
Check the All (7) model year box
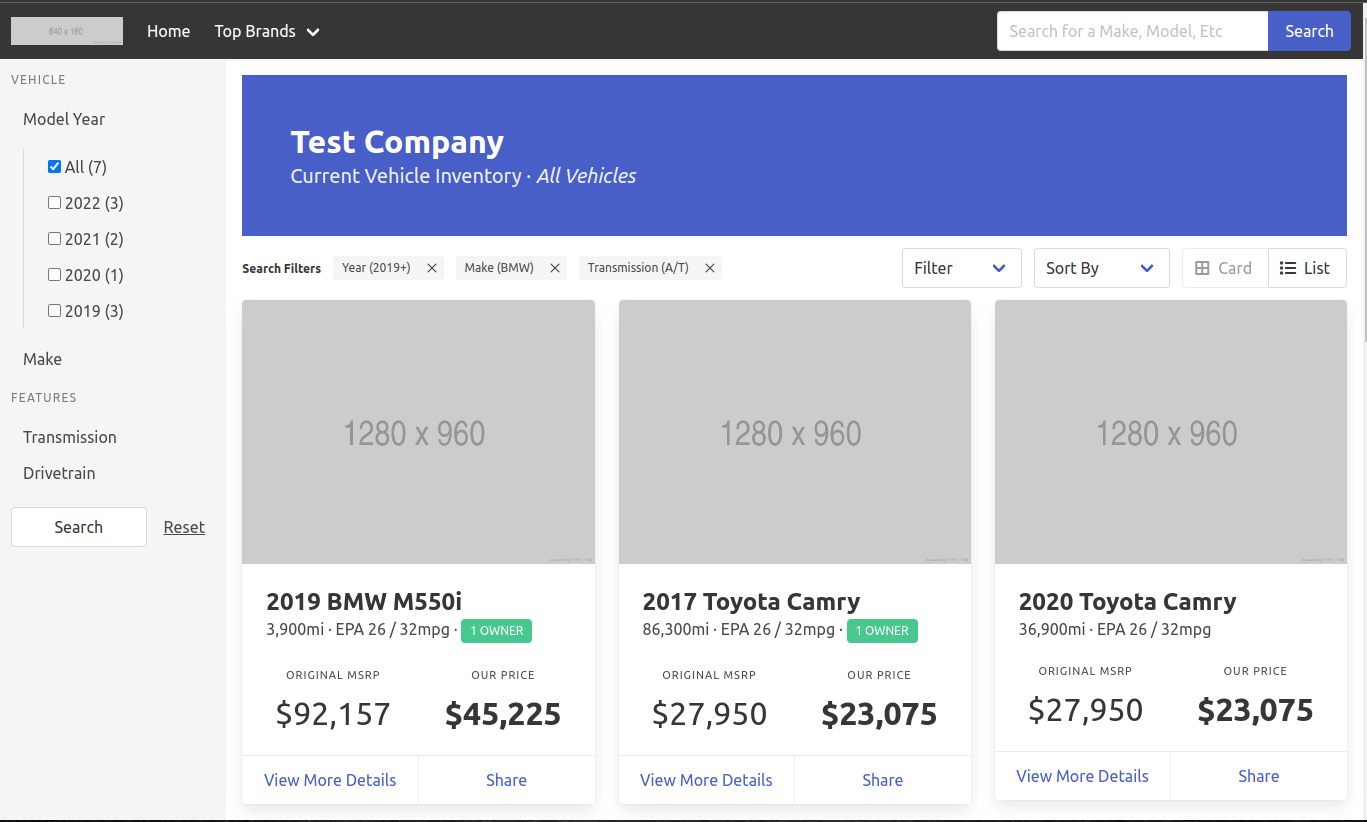pyautogui.click(x=55, y=167)
